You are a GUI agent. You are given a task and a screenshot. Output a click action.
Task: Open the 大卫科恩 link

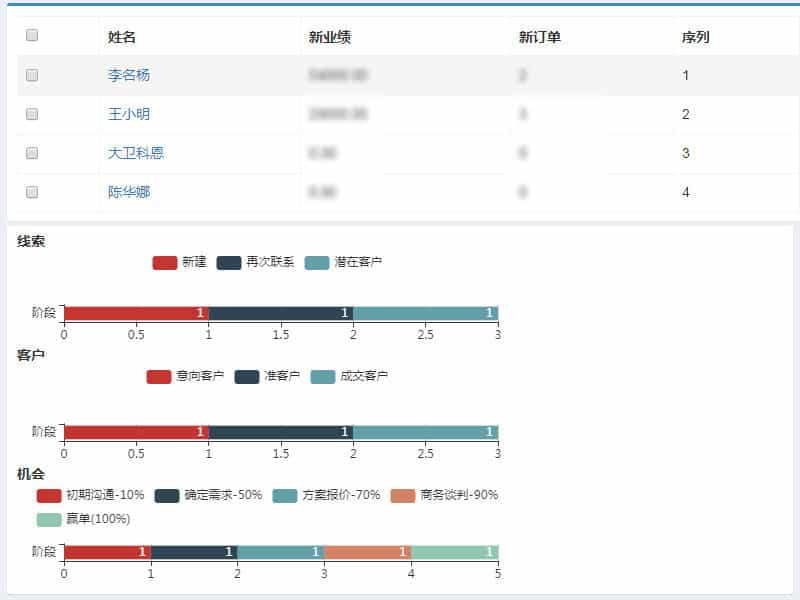coord(136,153)
